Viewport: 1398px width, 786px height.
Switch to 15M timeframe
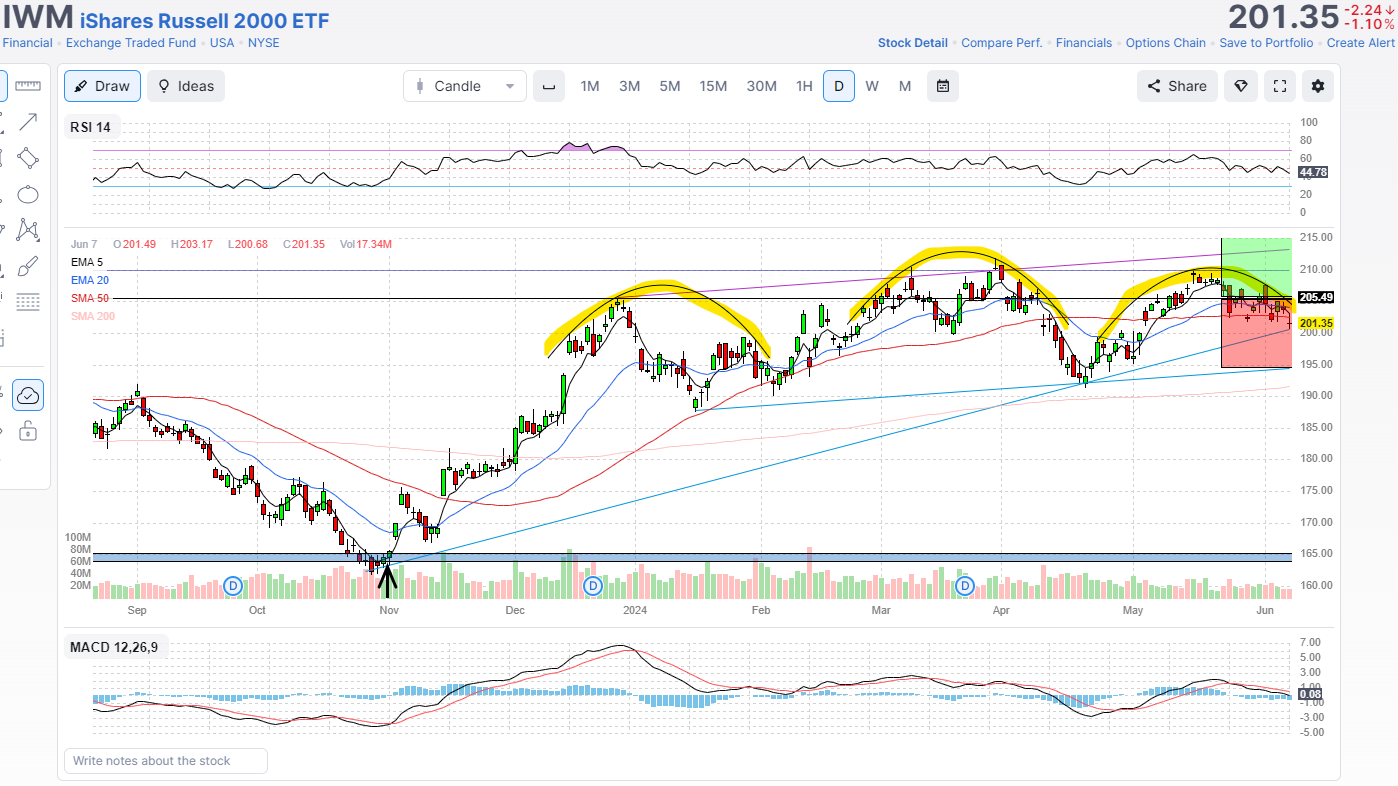[713, 86]
